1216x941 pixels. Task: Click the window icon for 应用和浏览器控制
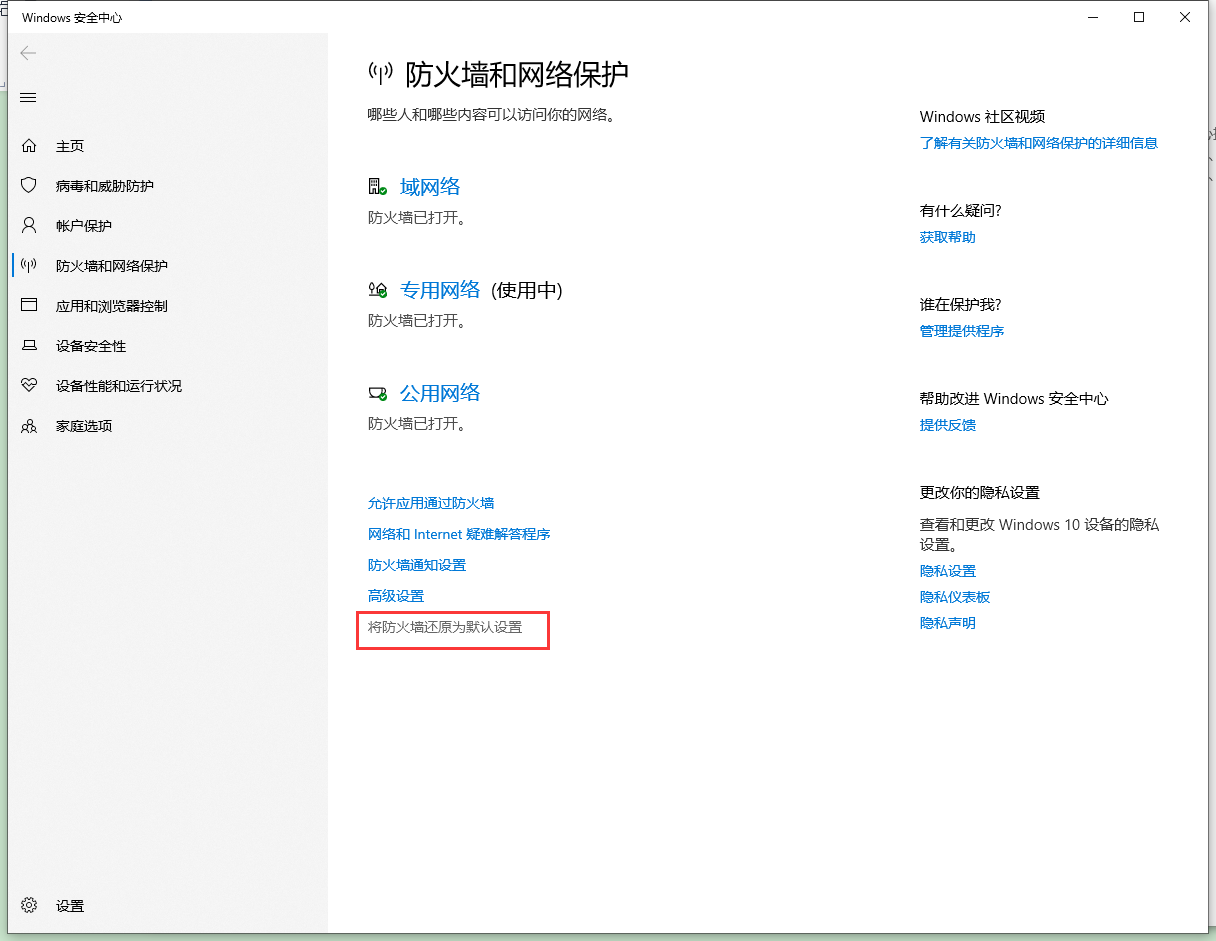click(x=29, y=305)
